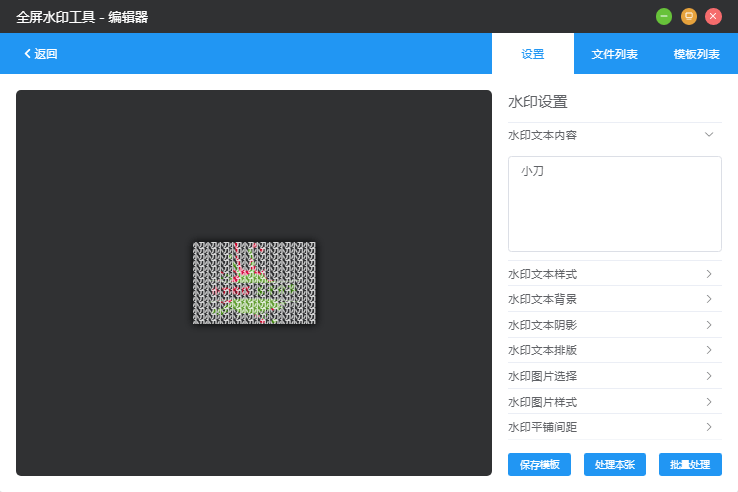This screenshot has width=738, height=492.
Task: Expand the 水印平铺间距 section
Action: (x=614, y=427)
